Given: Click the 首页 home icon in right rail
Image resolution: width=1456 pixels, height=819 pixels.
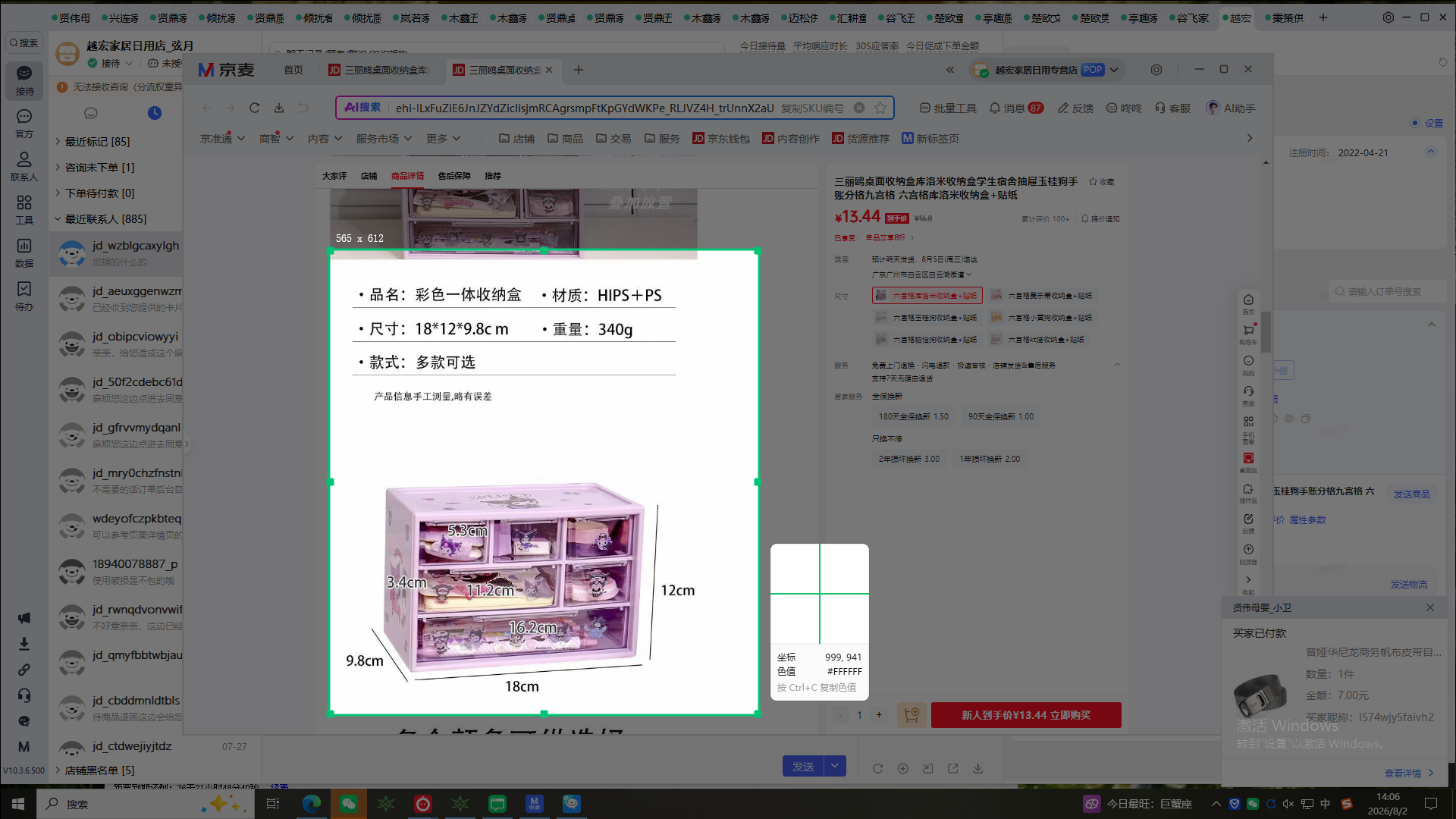Looking at the screenshot, I should [x=1248, y=303].
